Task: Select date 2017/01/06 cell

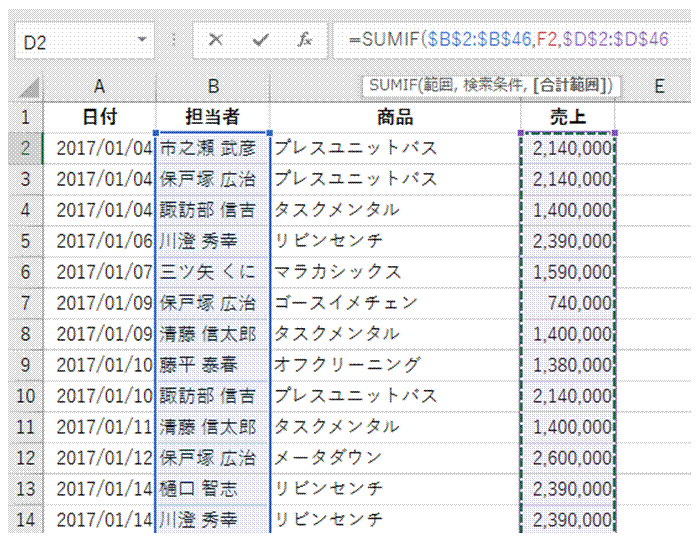Action: [x=100, y=241]
